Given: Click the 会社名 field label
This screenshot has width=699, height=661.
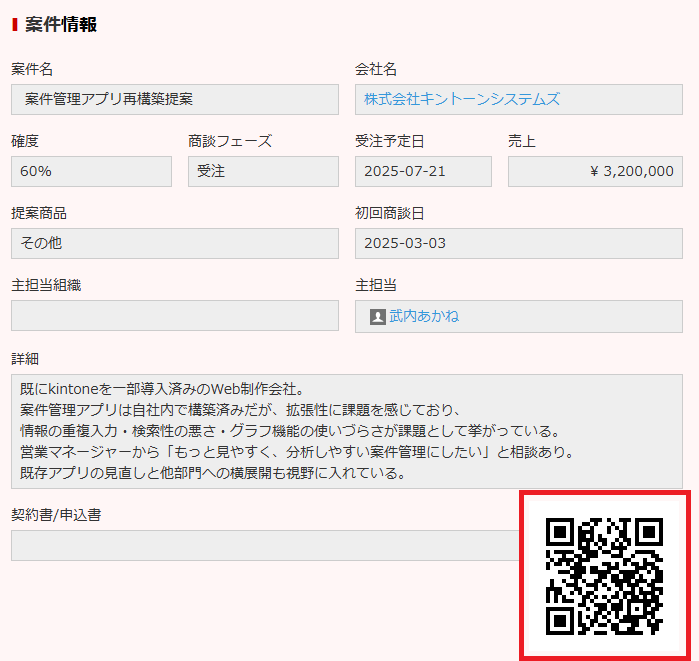Looking at the screenshot, I should click(376, 69).
